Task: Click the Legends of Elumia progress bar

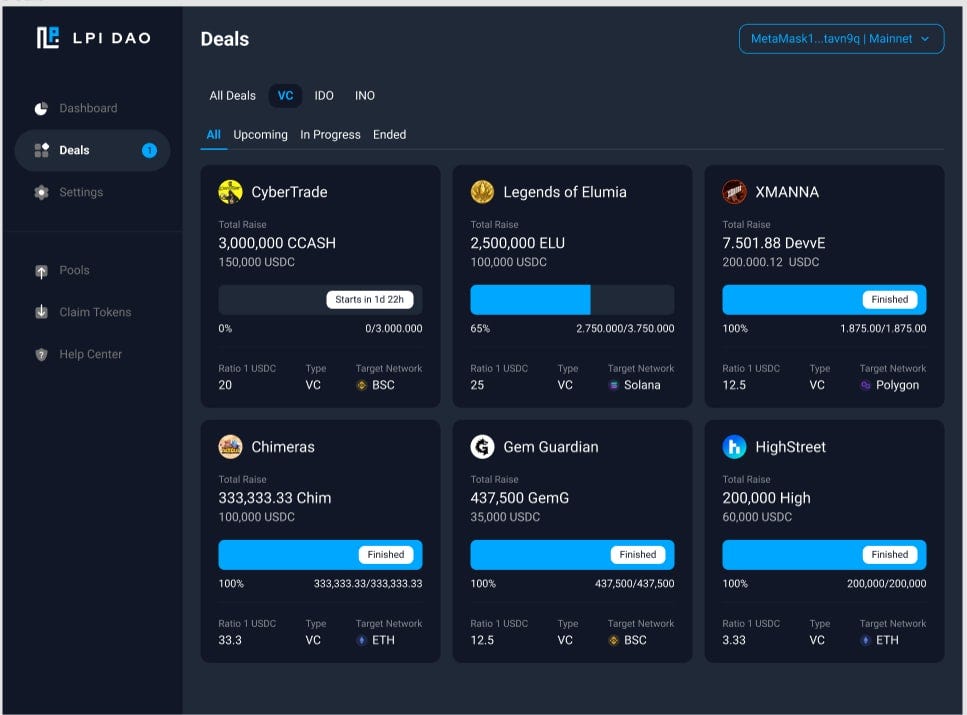Action: pyautogui.click(x=572, y=300)
